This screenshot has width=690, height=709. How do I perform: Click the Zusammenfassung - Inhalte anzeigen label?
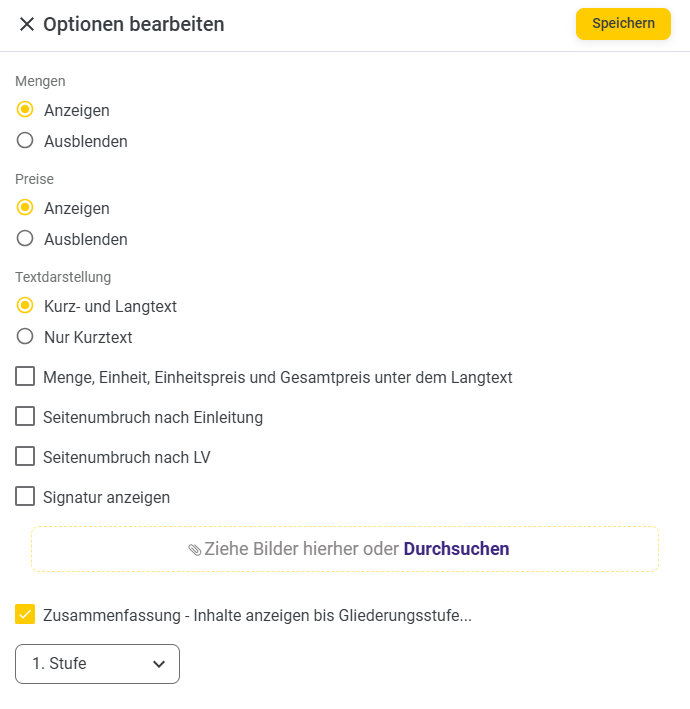click(257, 615)
